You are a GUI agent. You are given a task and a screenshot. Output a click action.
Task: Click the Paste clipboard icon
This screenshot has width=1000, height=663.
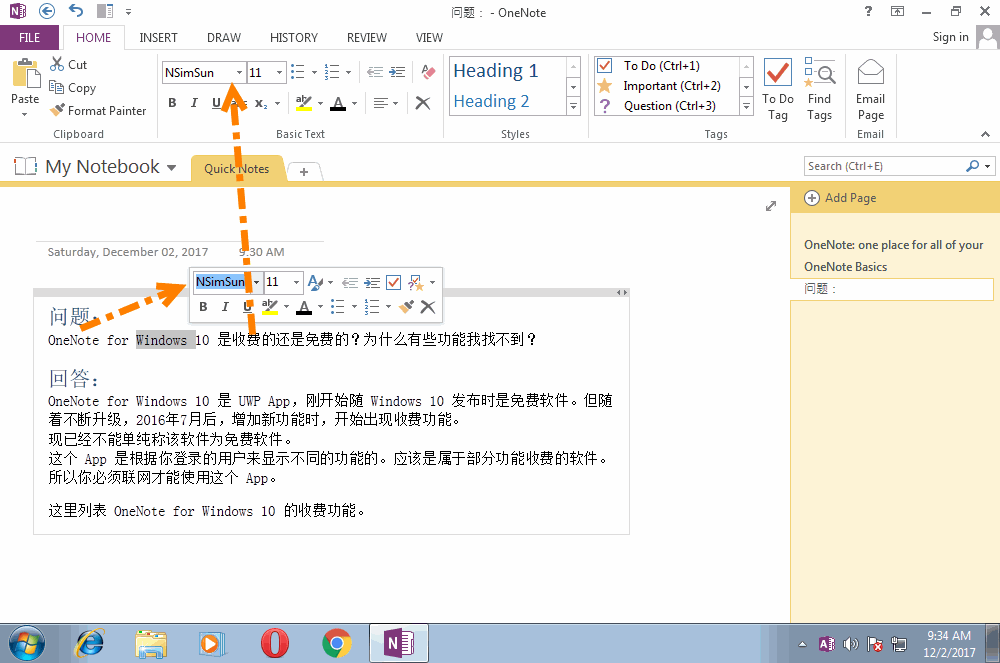click(x=26, y=74)
